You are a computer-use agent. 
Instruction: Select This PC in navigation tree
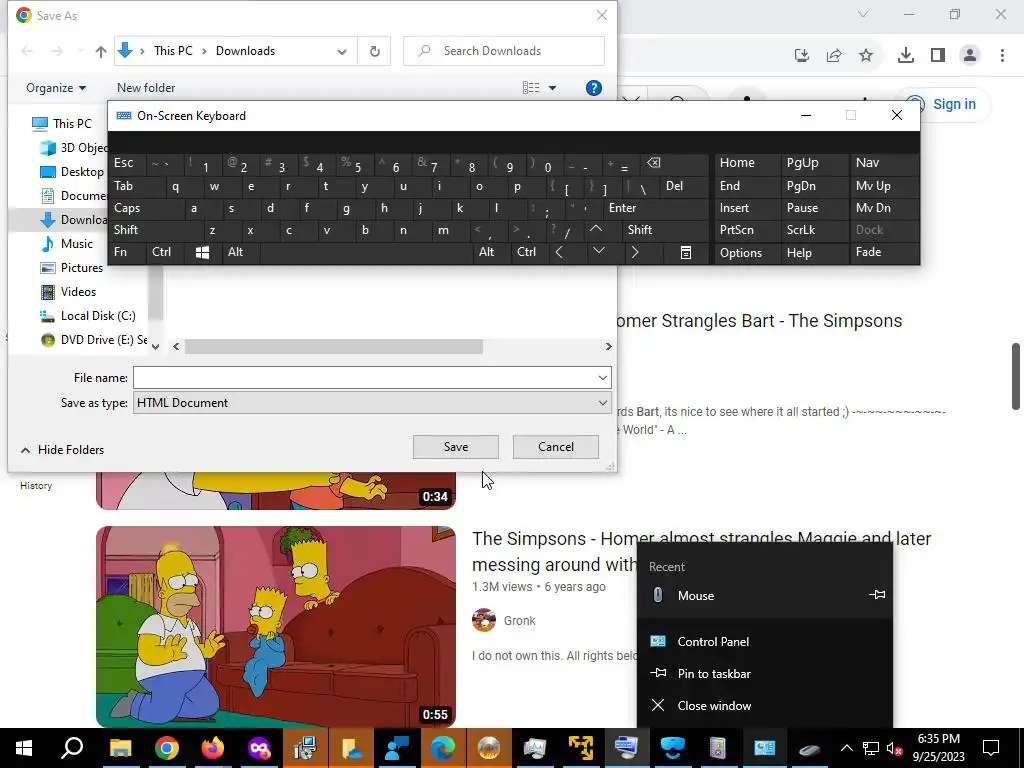click(x=72, y=123)
